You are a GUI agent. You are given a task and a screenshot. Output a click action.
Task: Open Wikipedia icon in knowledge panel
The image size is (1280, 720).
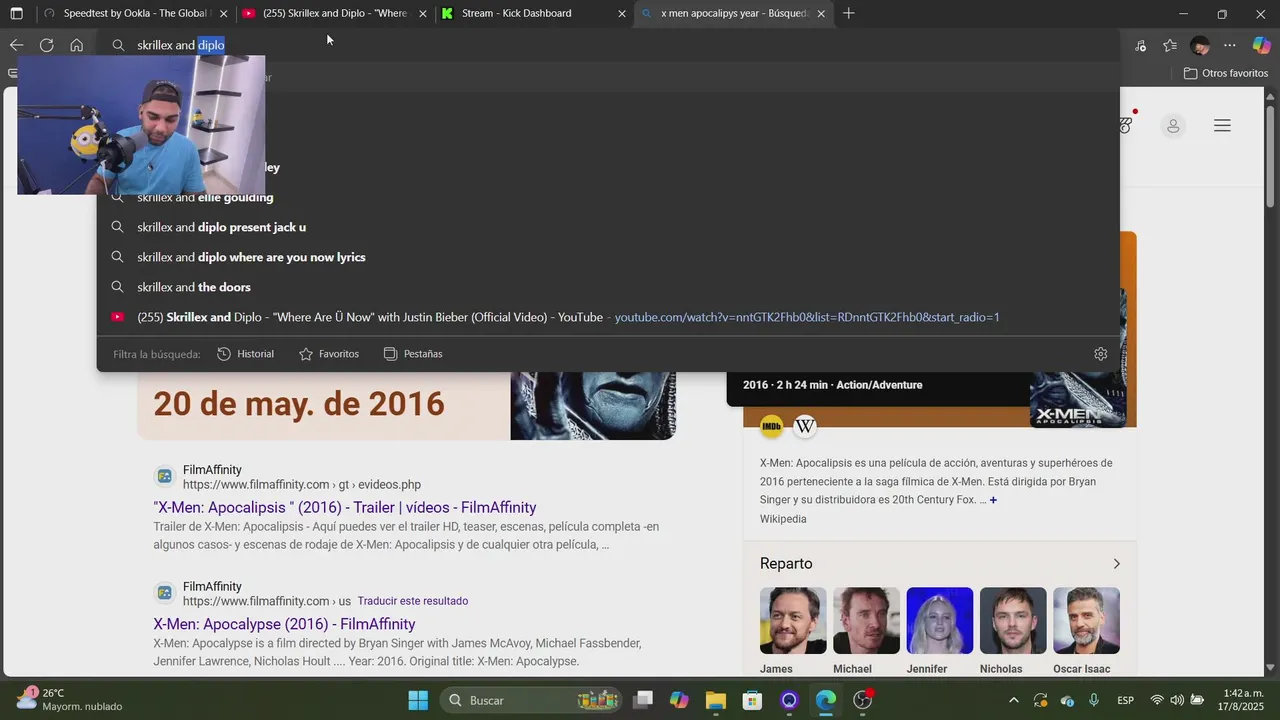(x=805, y=427)
